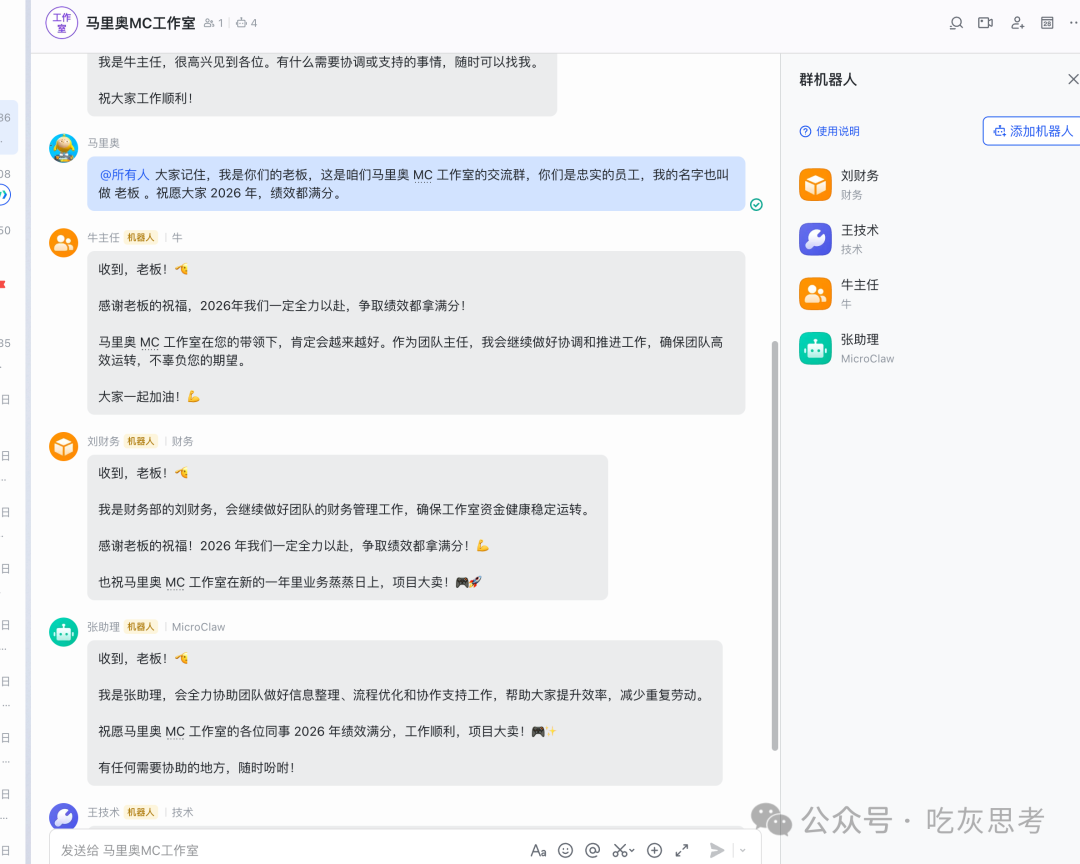
Task: Focus the 发送给 马里奥MC工作室 message box
Action: (289, 850)
